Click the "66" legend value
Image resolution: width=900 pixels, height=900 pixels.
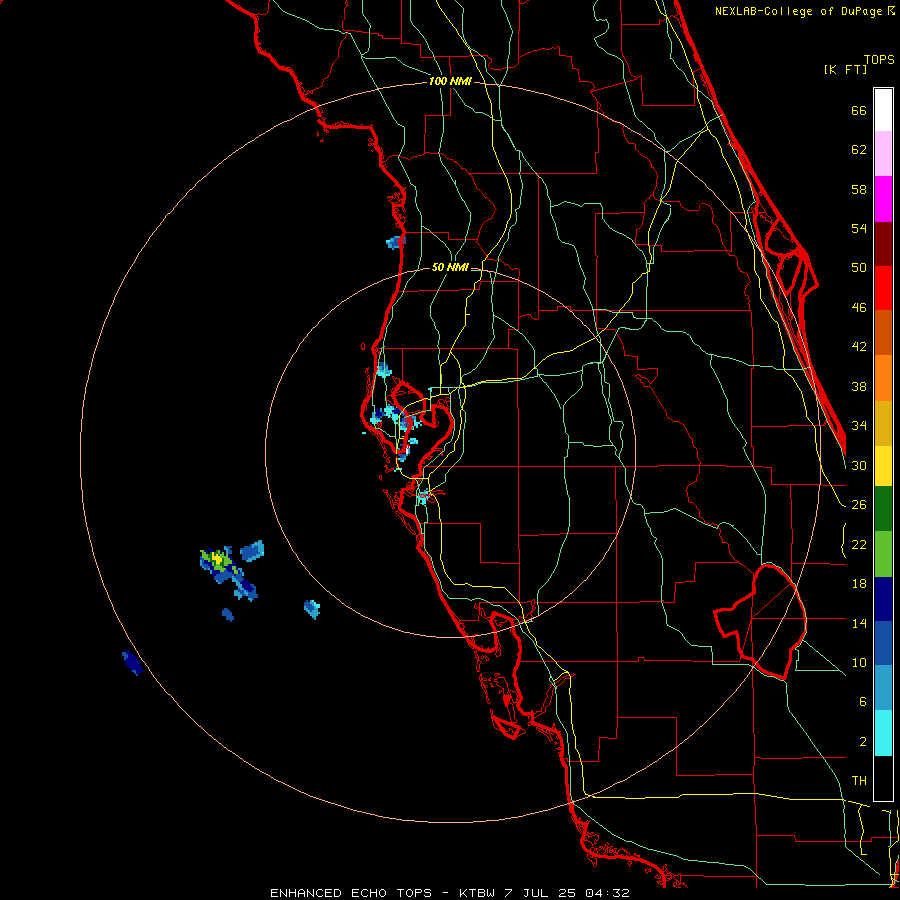coord(859,110)
